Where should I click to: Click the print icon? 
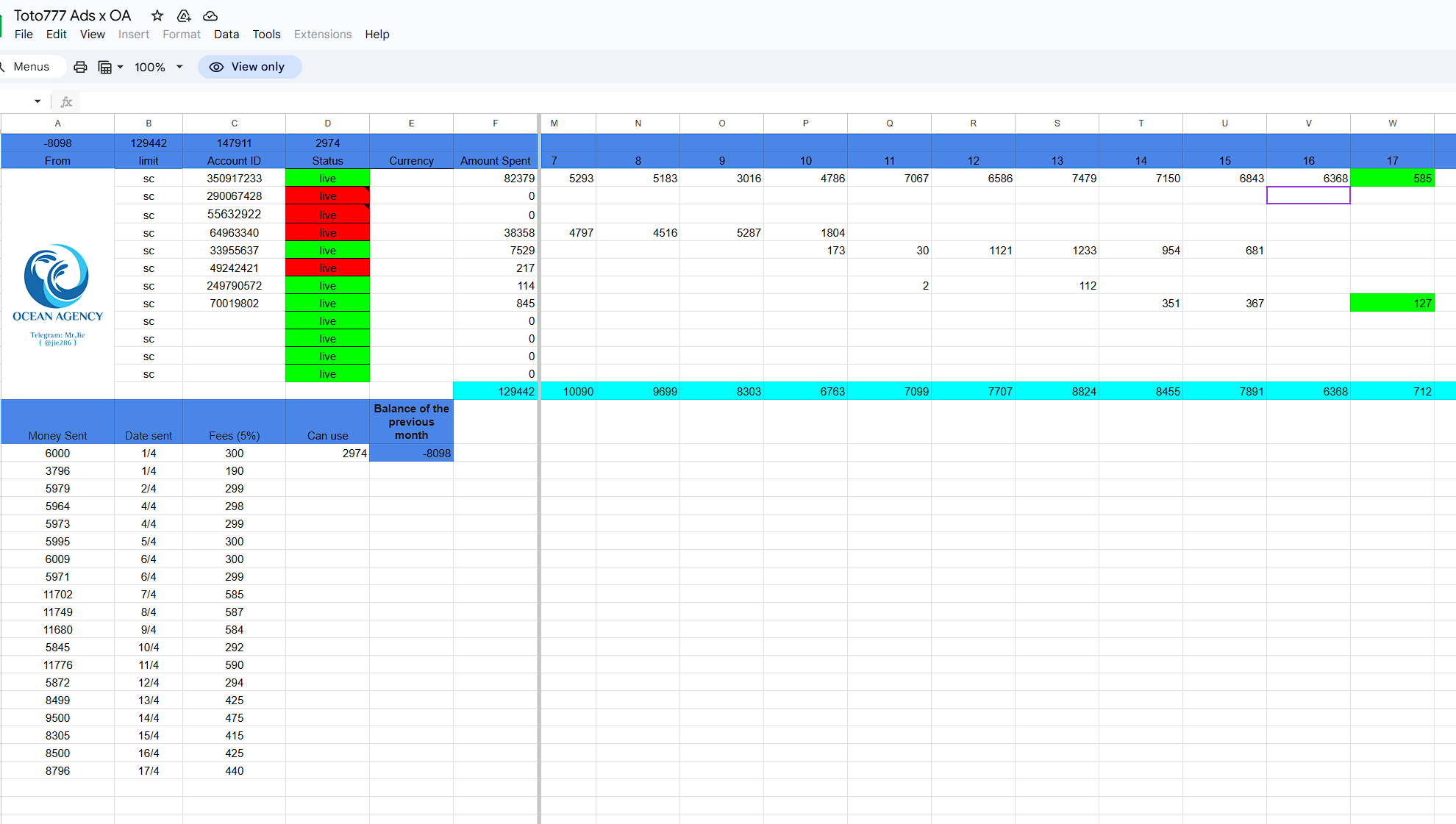tap(80, 67)
